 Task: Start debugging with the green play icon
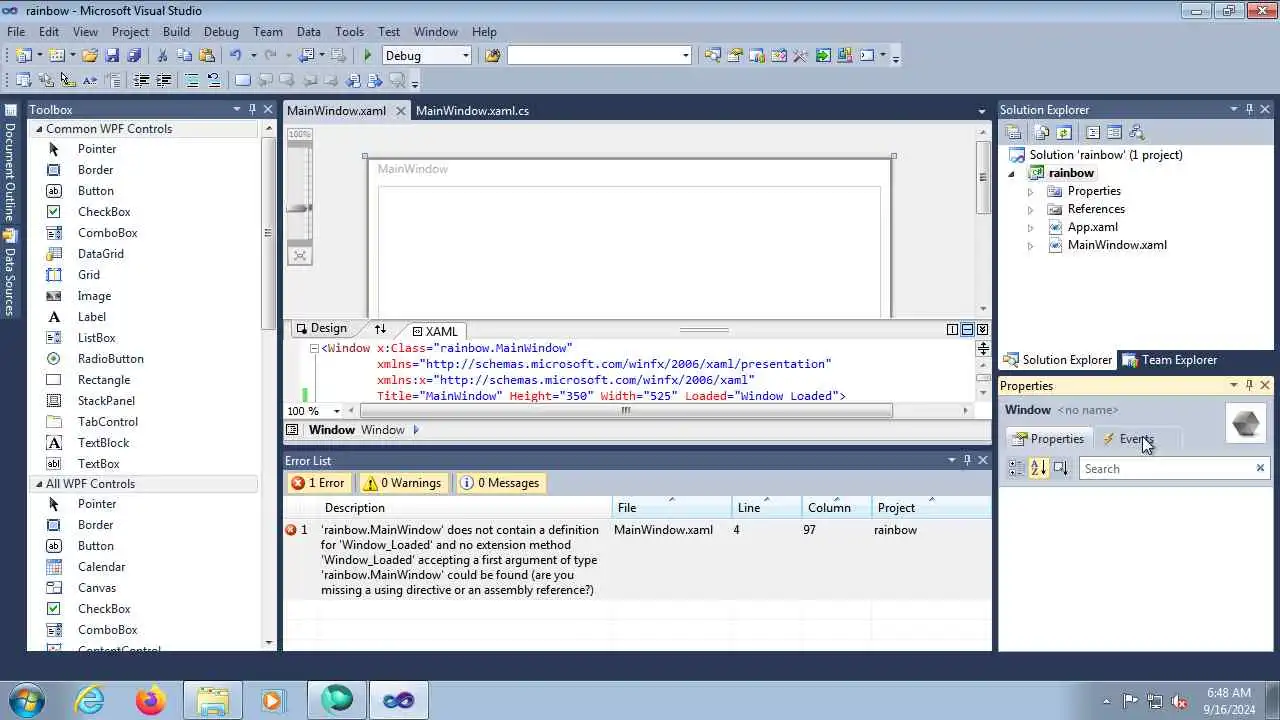pyautogui.click(x=368, y=56)
